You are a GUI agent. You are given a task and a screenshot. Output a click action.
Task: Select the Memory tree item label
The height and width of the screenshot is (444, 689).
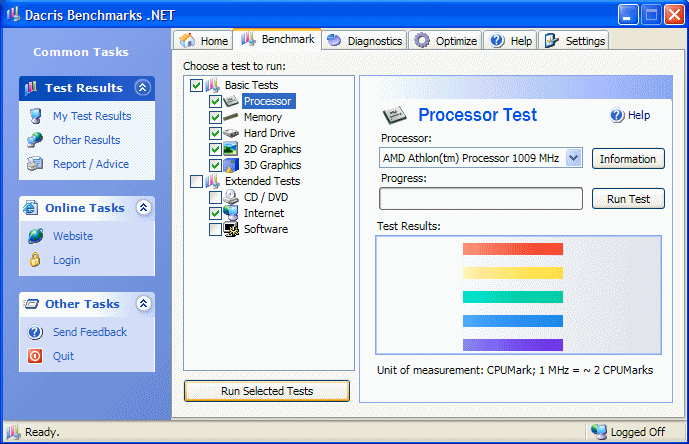[x=263, y=117]
